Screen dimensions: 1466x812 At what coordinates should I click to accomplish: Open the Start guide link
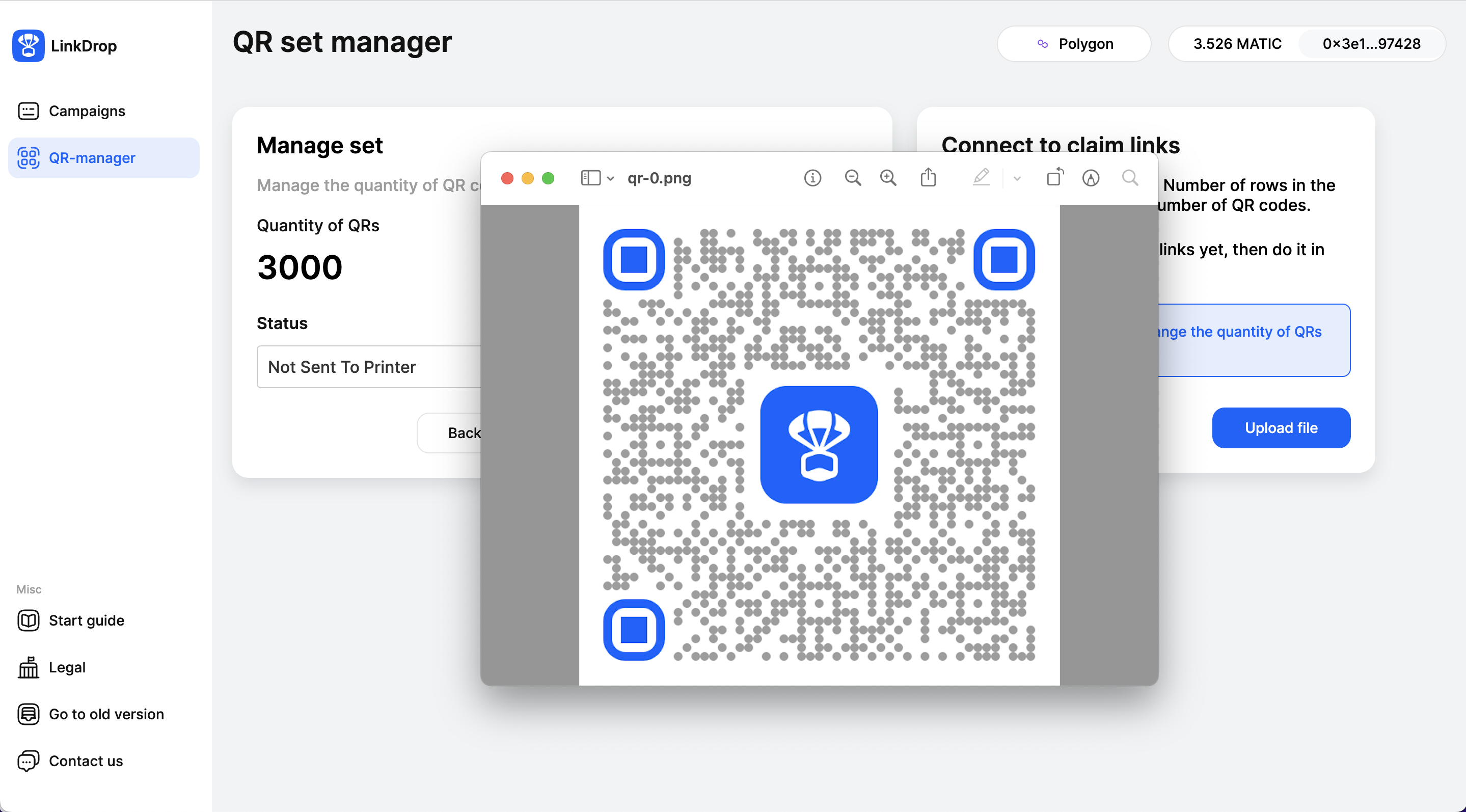[x=87, y=620]
